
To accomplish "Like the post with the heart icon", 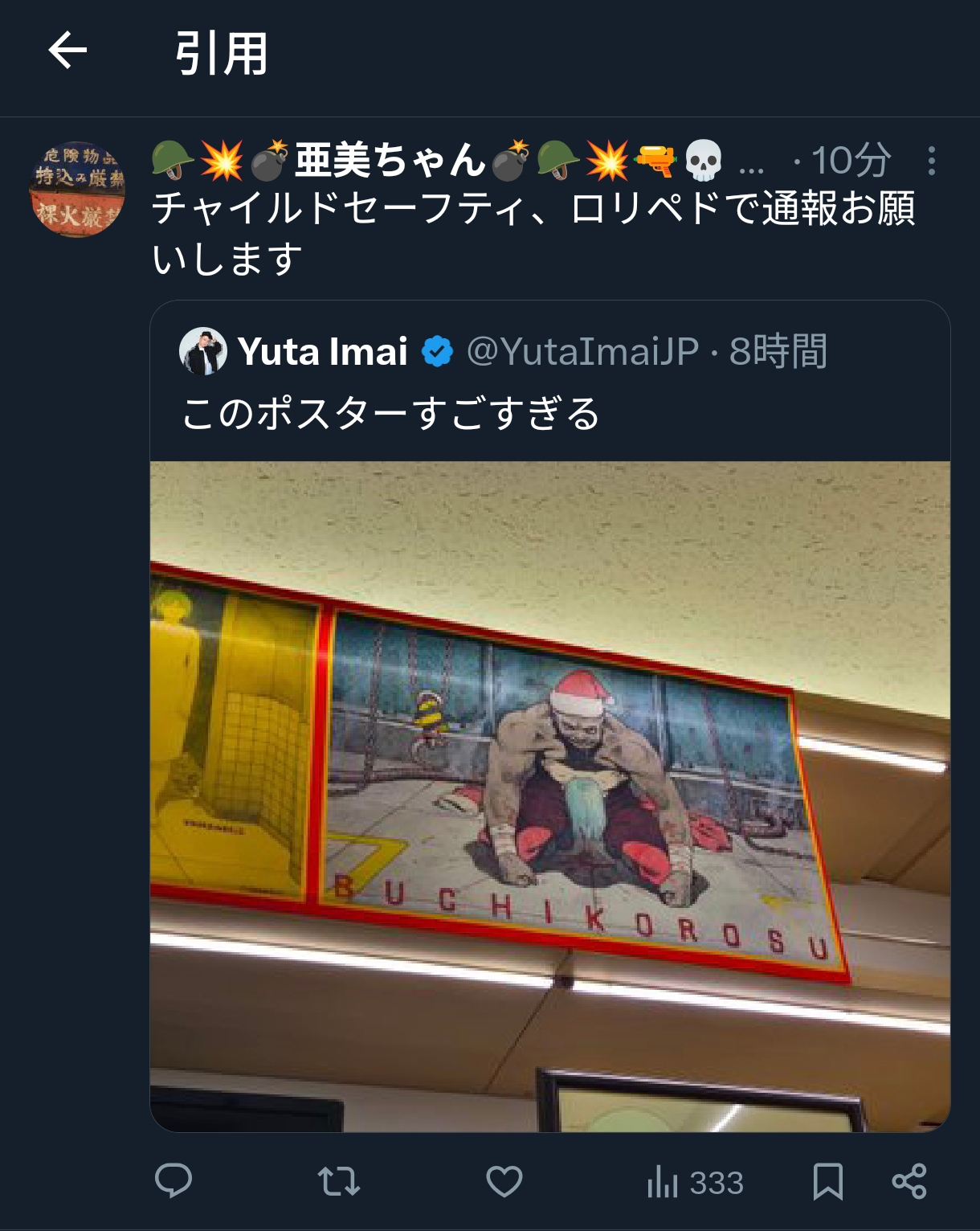I will pyautogui.click(x=504, y=1181).
